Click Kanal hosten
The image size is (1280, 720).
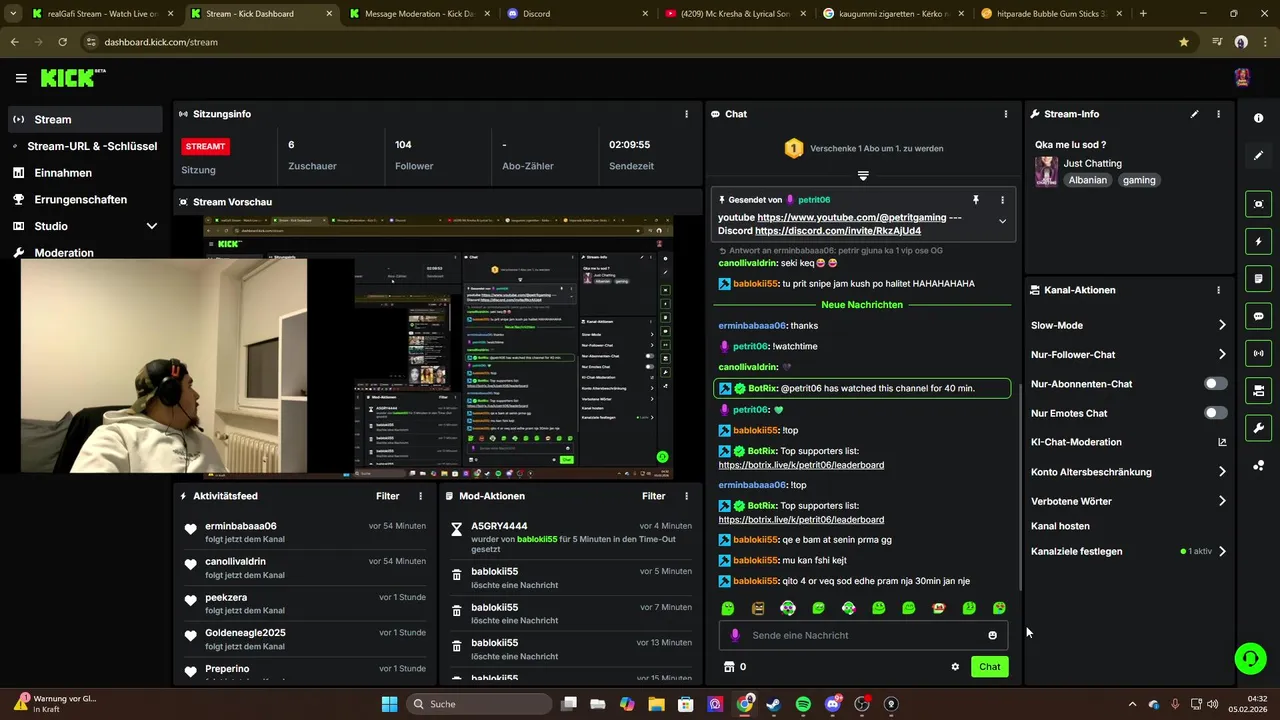(x=1060, y=526)
